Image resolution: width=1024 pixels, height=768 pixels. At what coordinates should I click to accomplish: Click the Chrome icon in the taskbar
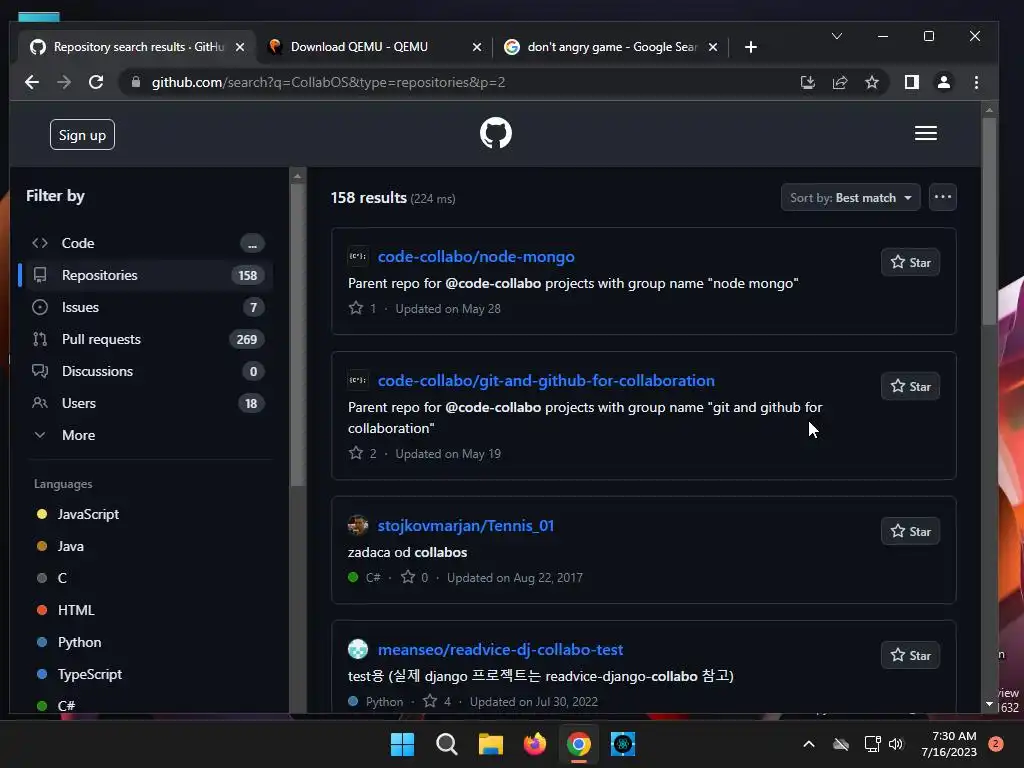(579, 744)
